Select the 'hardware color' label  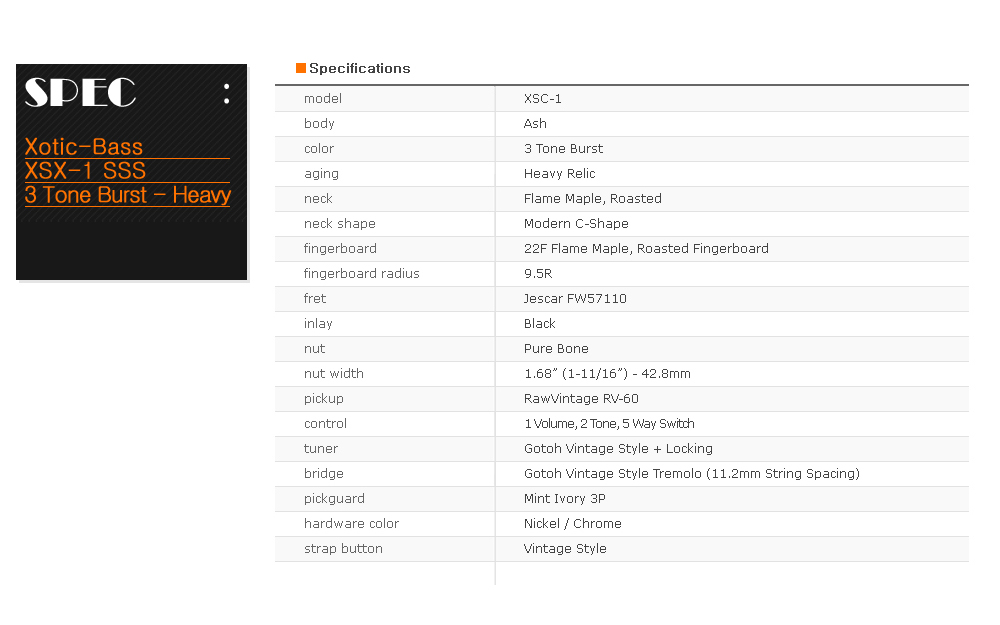click(351, 524)
